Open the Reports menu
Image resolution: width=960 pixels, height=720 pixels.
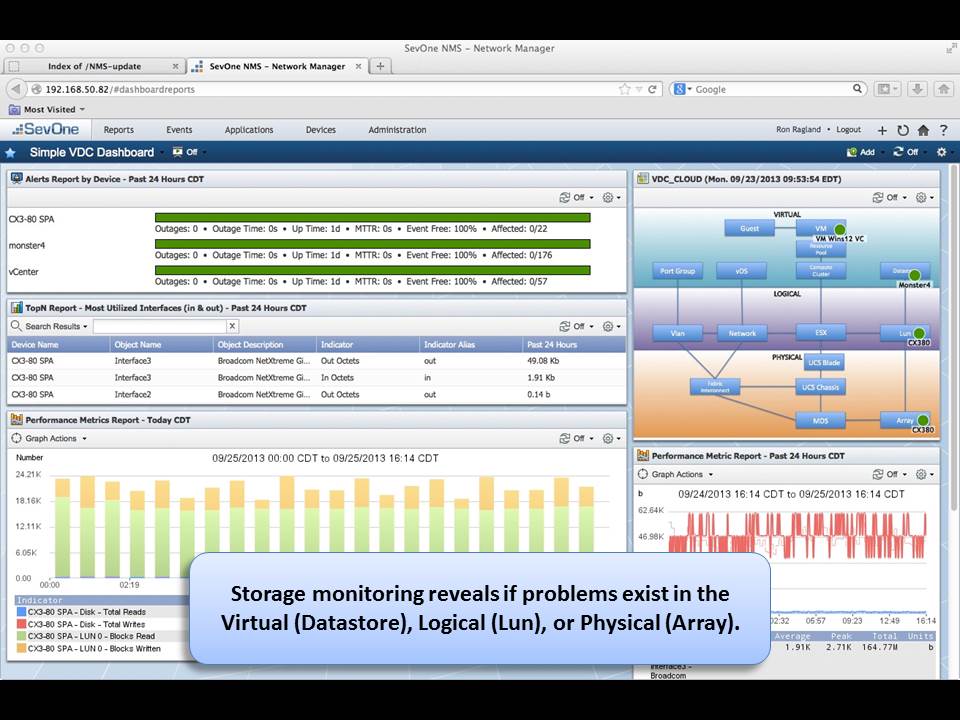tap(119, 130)
